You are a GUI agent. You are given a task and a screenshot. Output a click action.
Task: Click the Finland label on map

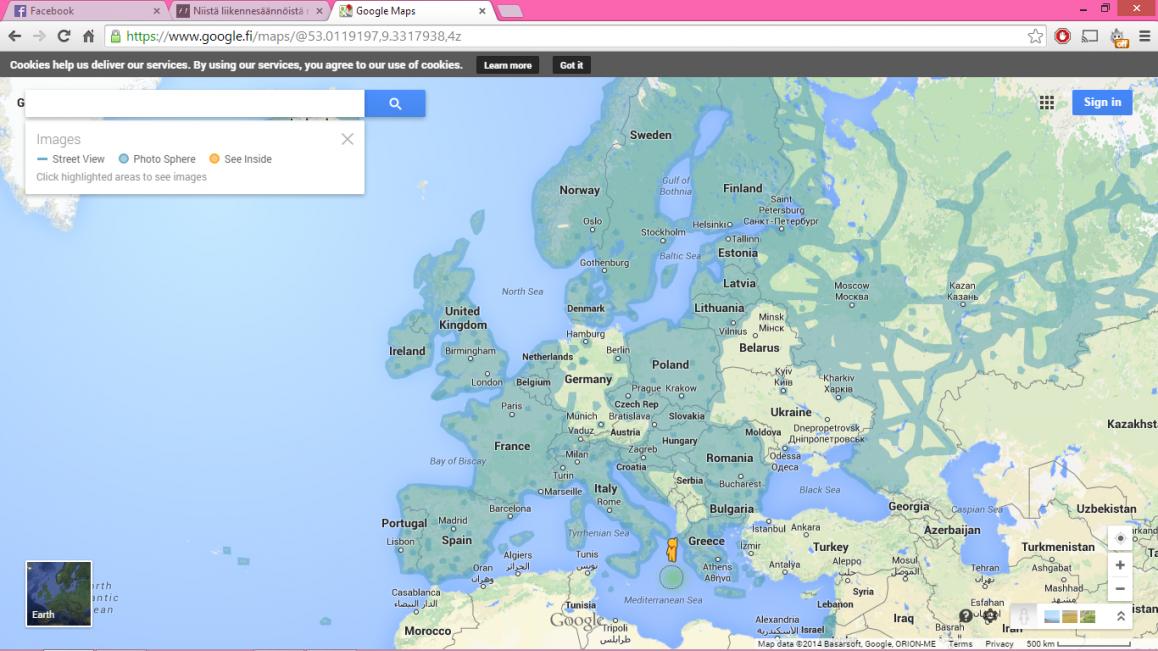point(742,188)
